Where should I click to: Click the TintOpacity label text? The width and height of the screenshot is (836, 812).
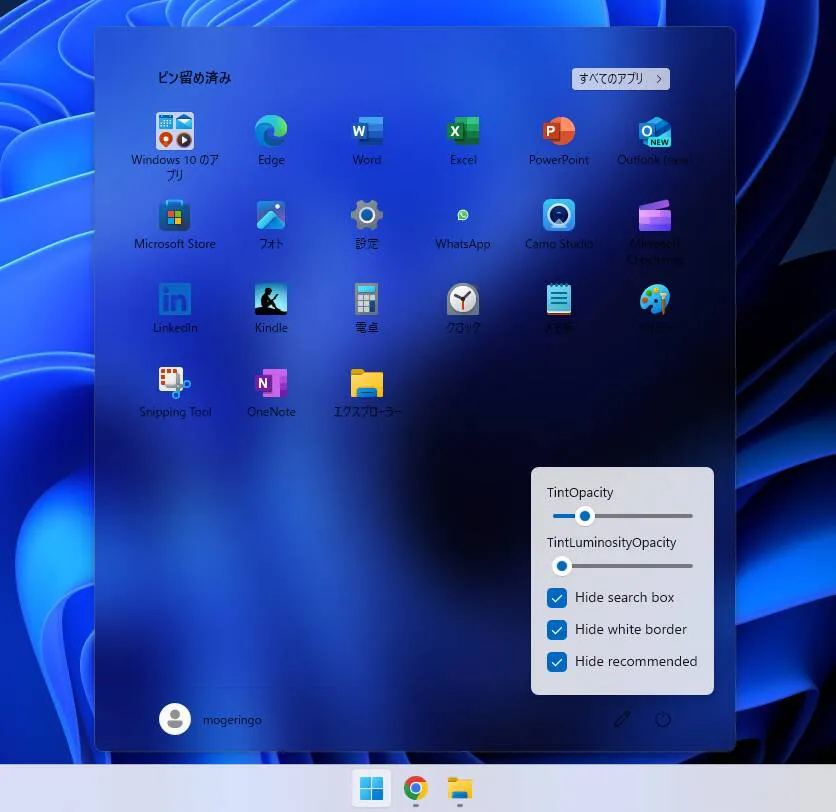pos(580,492)
